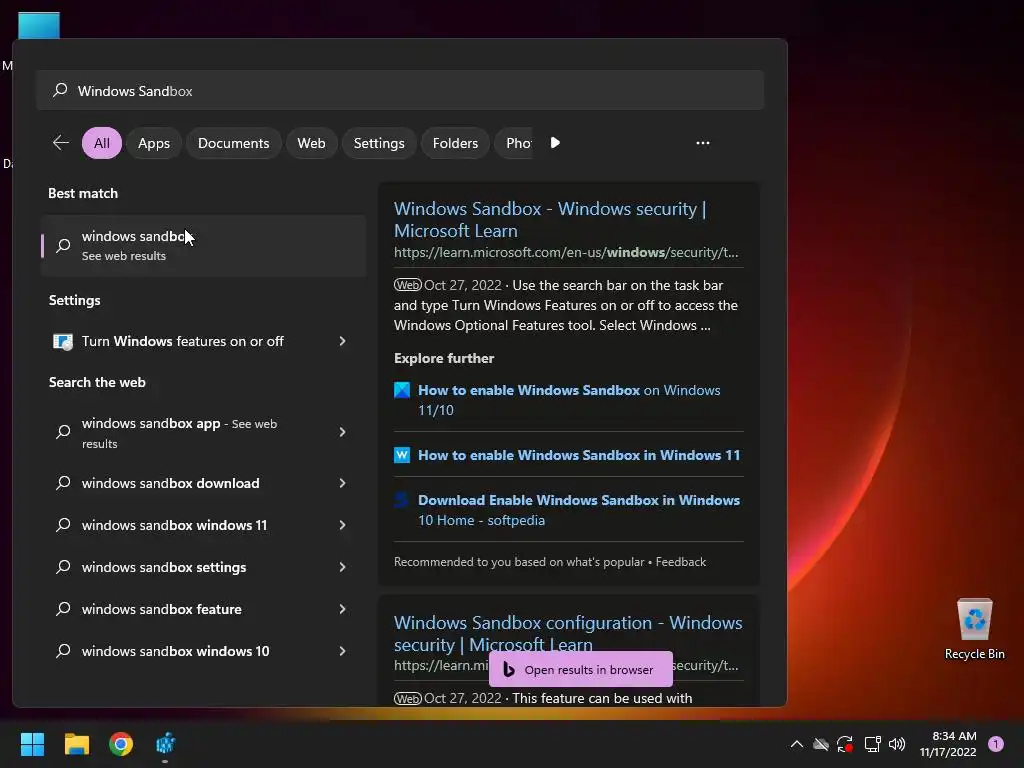Open the blue cubes app on taskbar
The image size is (1024, 768).
(x=165, y=744)
